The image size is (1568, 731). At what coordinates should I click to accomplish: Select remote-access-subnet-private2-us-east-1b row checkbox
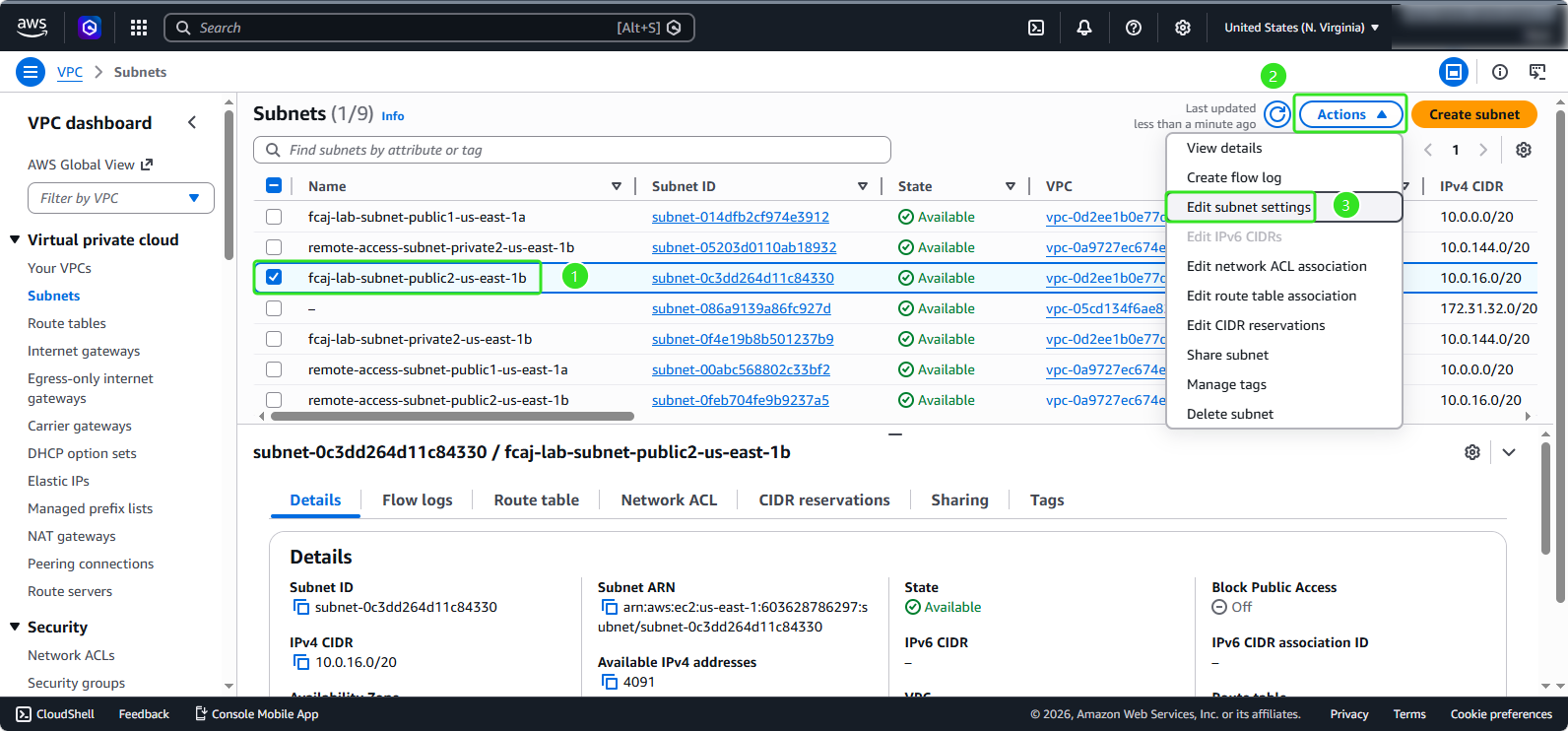(x=274, y=247)
